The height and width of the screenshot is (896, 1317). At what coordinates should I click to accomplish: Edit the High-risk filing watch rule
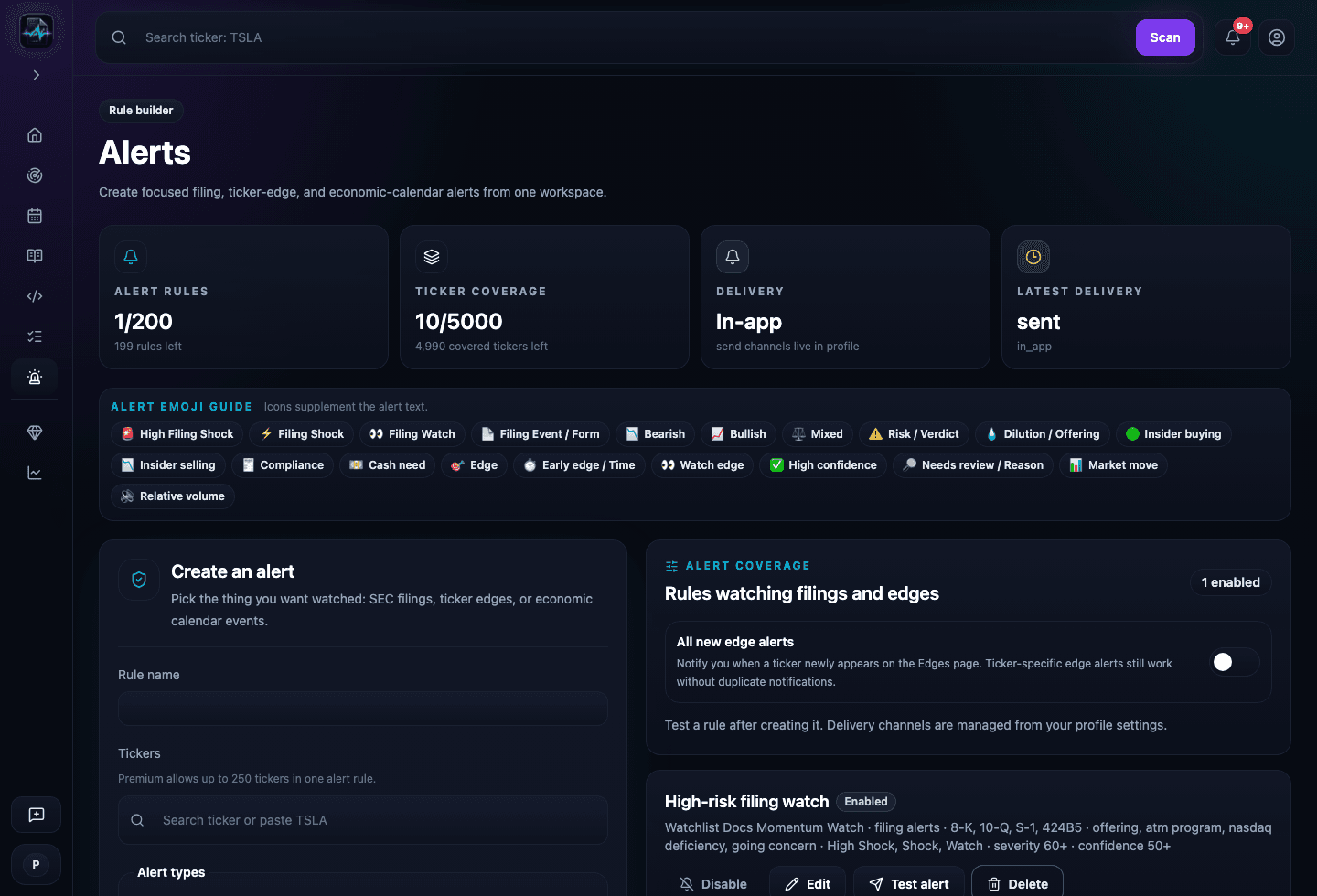tap(808, 884)
